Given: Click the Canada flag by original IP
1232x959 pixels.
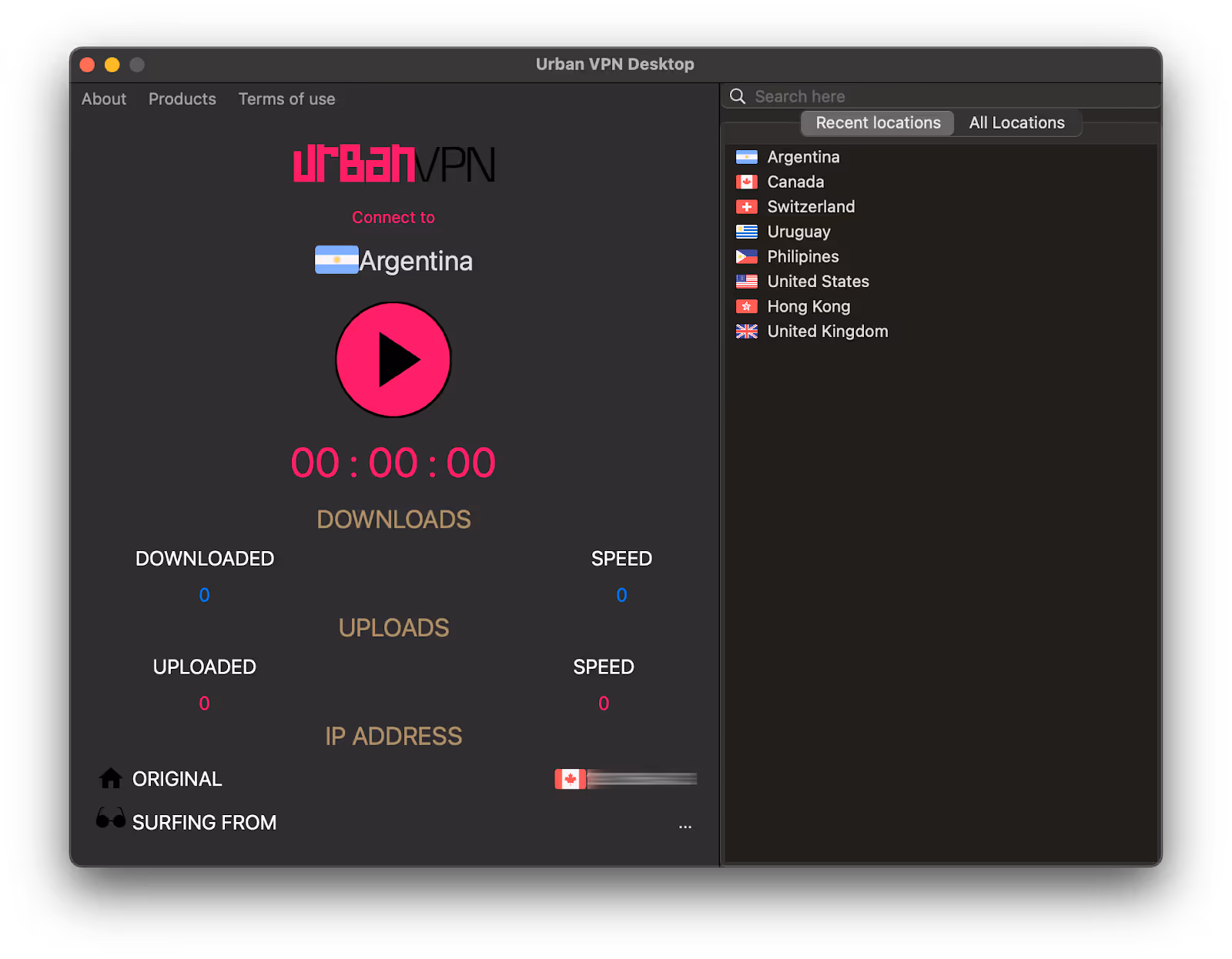Looking at the screenshot, I should pos(571,779).
